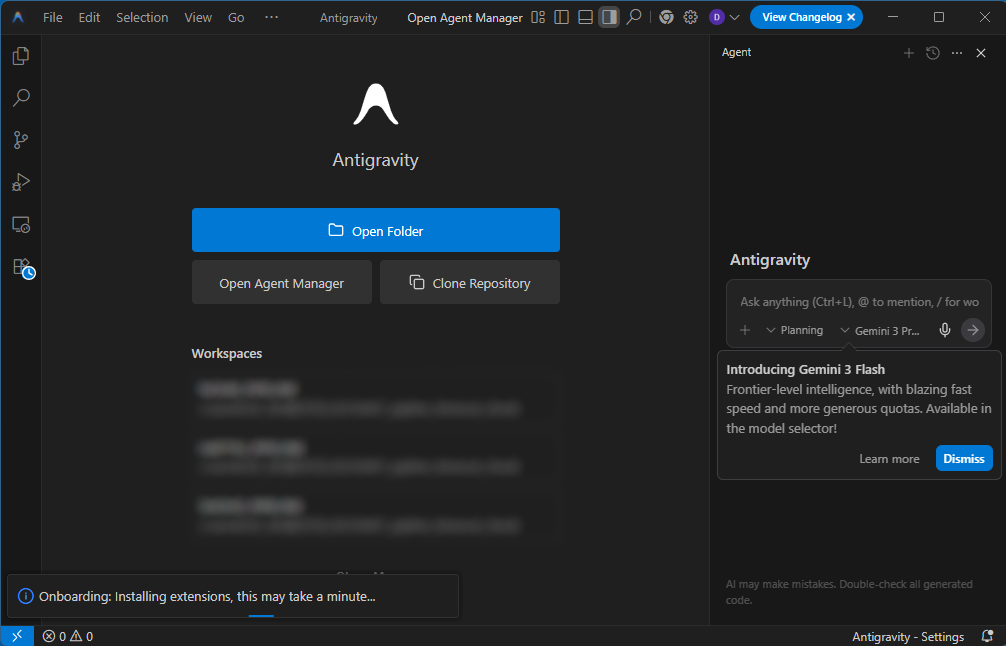Expand the account chevron next to avatar
The image size is (1006, 646).
pos(735,17)
